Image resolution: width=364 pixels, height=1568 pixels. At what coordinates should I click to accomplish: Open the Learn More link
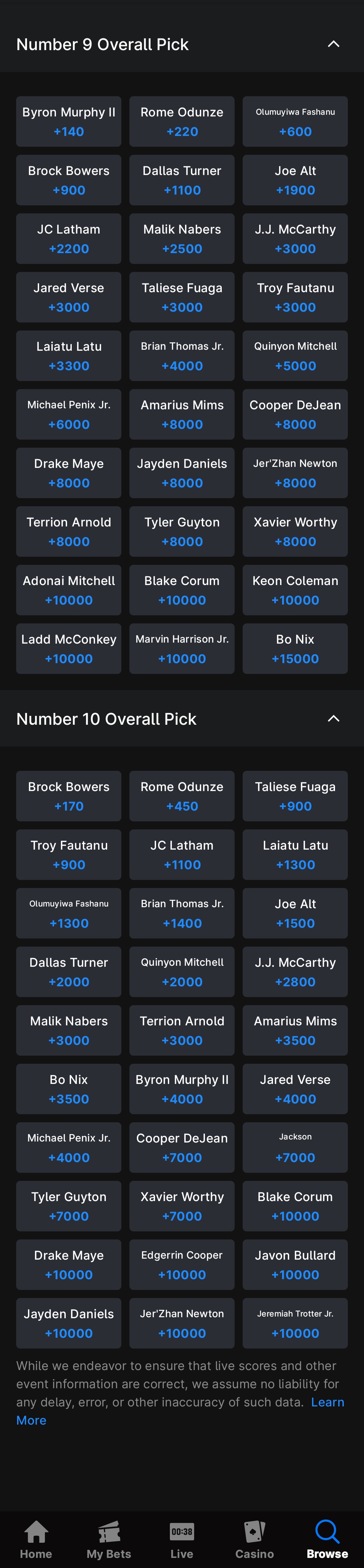coord(180,1411)
